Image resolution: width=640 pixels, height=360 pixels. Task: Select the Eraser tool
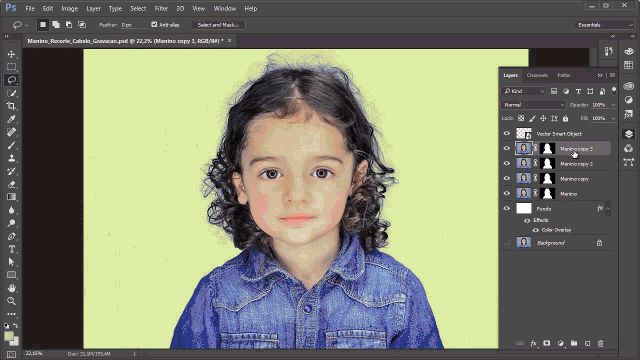pos(11,184)
